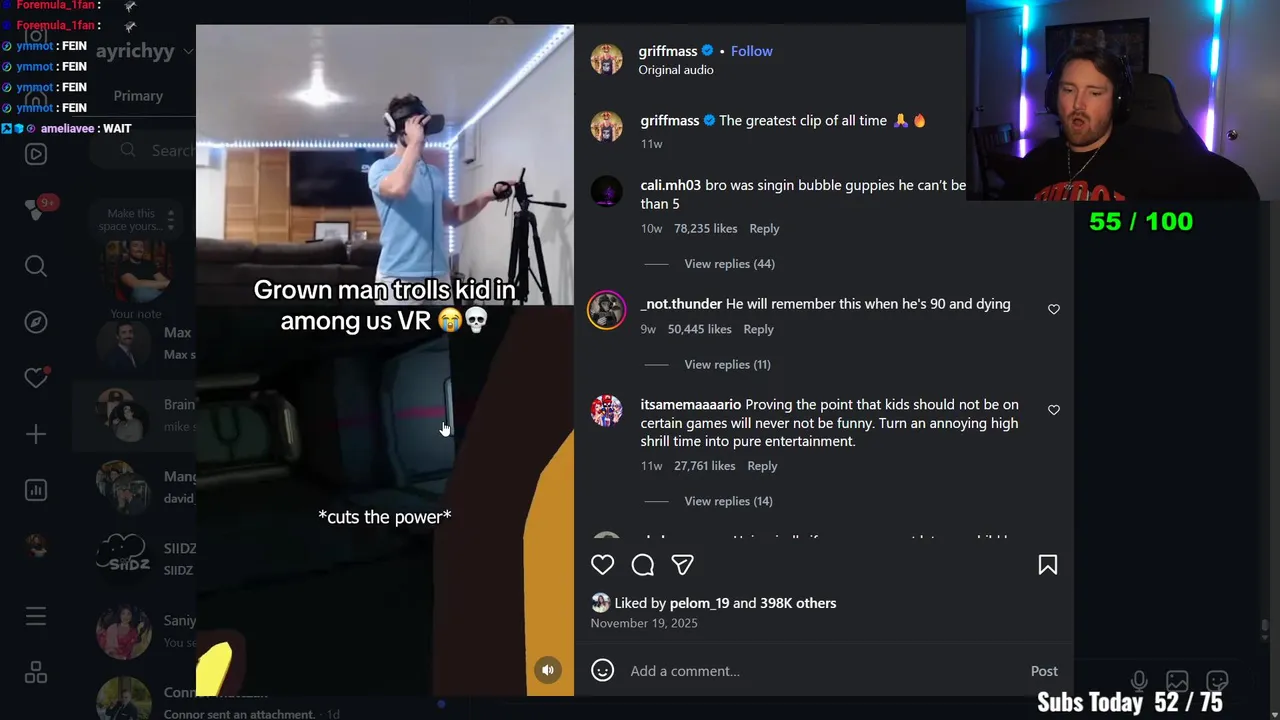Mute the reel audio with the speaker icon

(x=548, y=670)
